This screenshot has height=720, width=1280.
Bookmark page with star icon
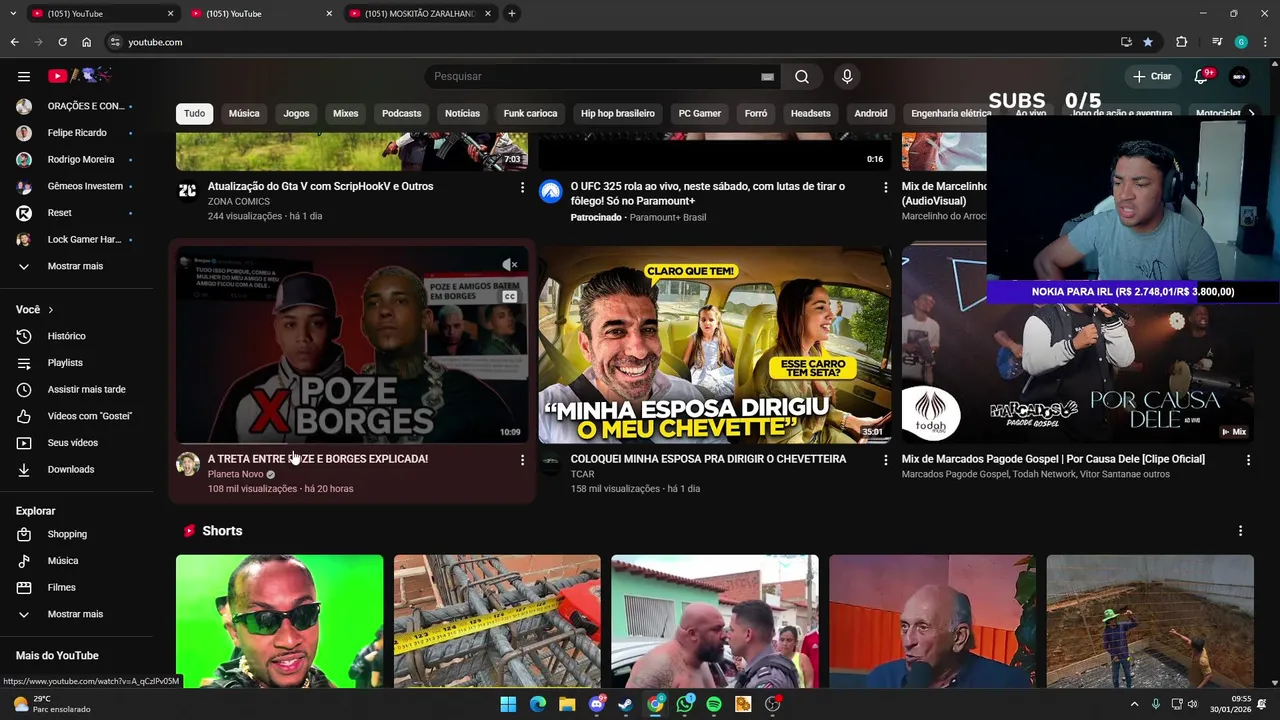pyautogui.click(x=1148, y=42)
